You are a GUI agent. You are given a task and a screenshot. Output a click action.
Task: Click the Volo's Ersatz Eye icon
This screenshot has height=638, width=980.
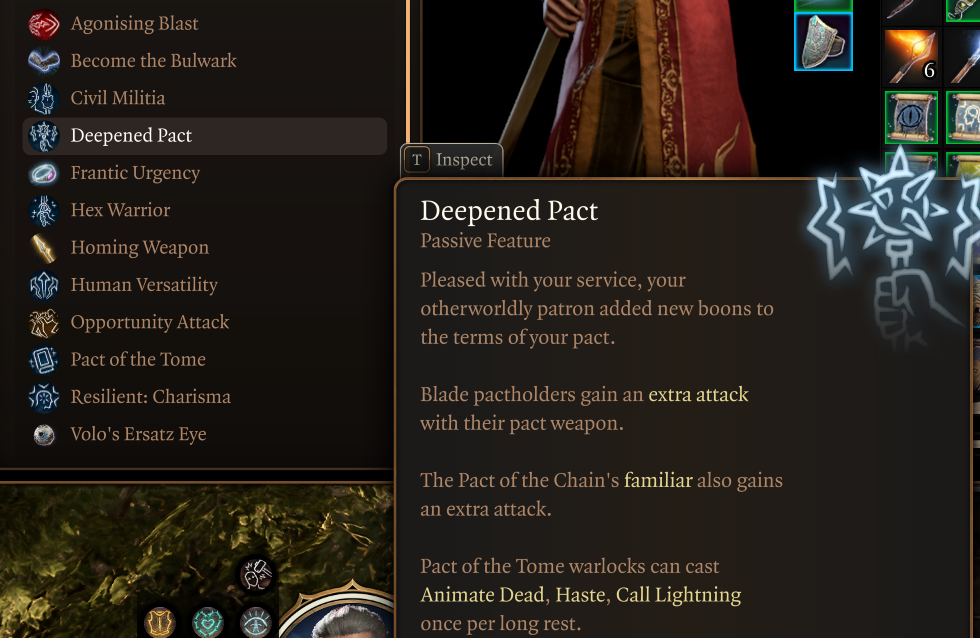(44, 435)
